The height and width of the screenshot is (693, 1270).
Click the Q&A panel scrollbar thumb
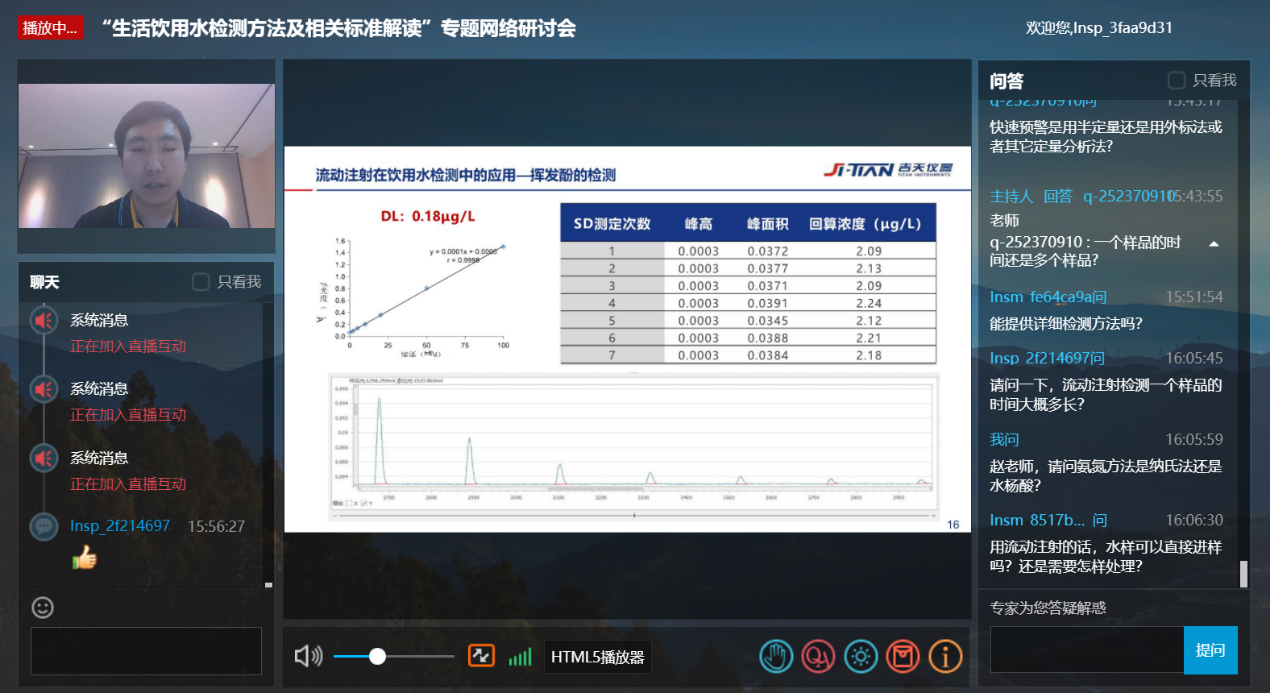point(1244,573)
